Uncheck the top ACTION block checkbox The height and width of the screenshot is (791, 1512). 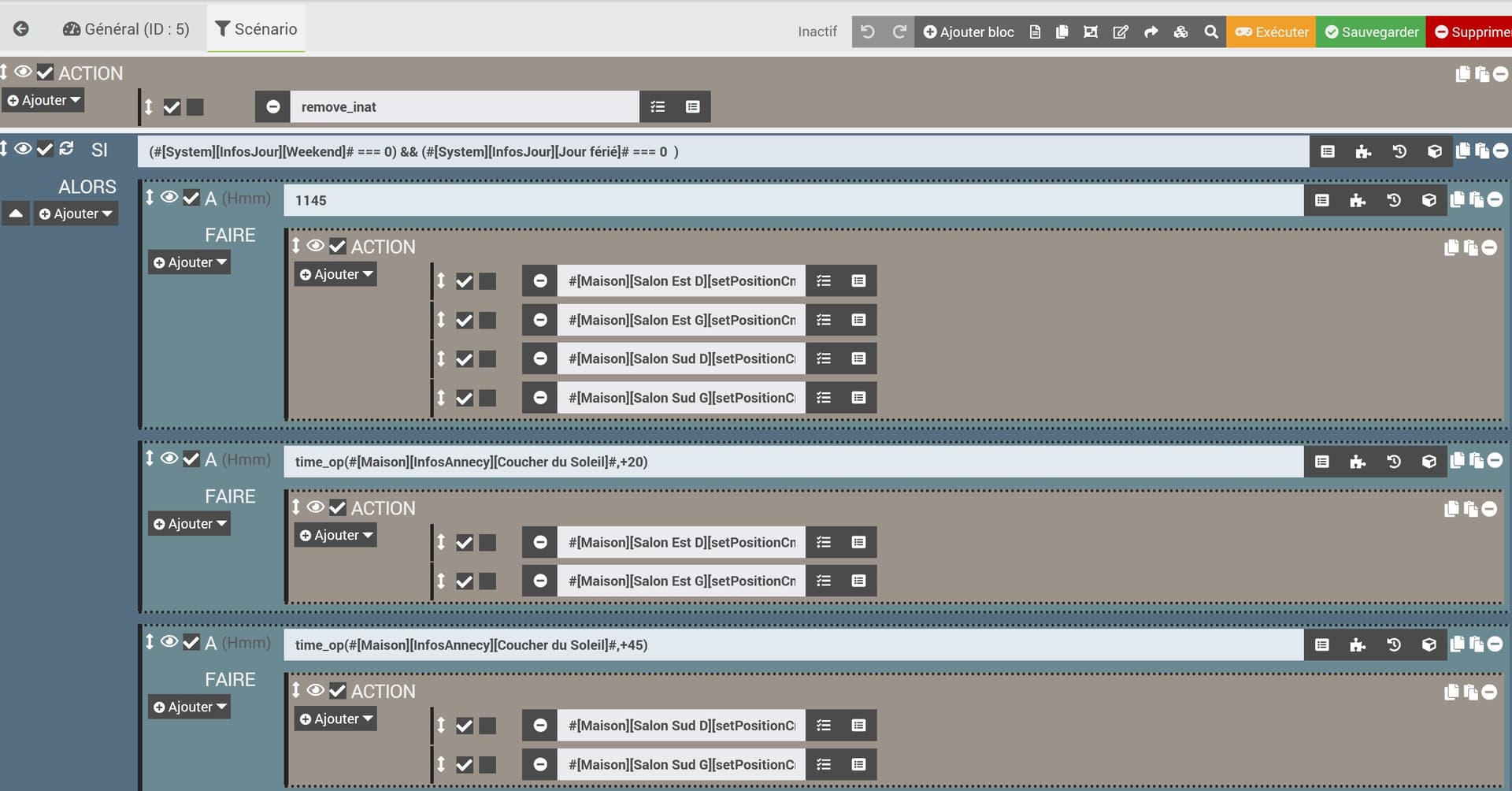(x=46, y=72)
